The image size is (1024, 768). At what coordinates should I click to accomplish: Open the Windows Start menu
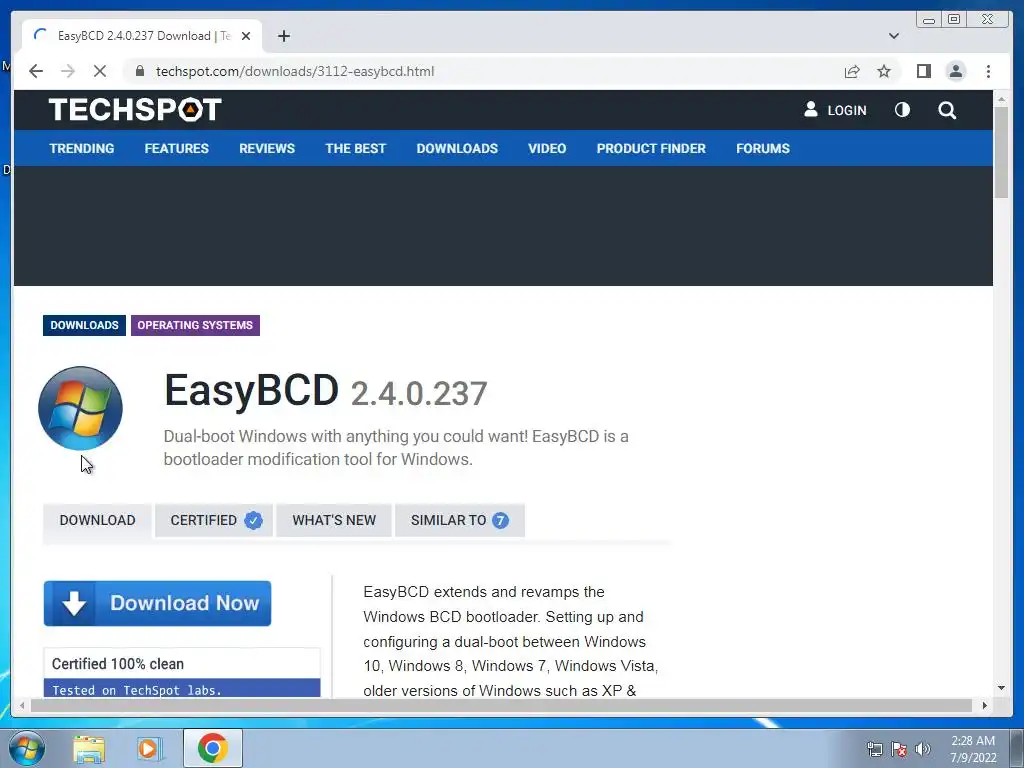[27, 748]
